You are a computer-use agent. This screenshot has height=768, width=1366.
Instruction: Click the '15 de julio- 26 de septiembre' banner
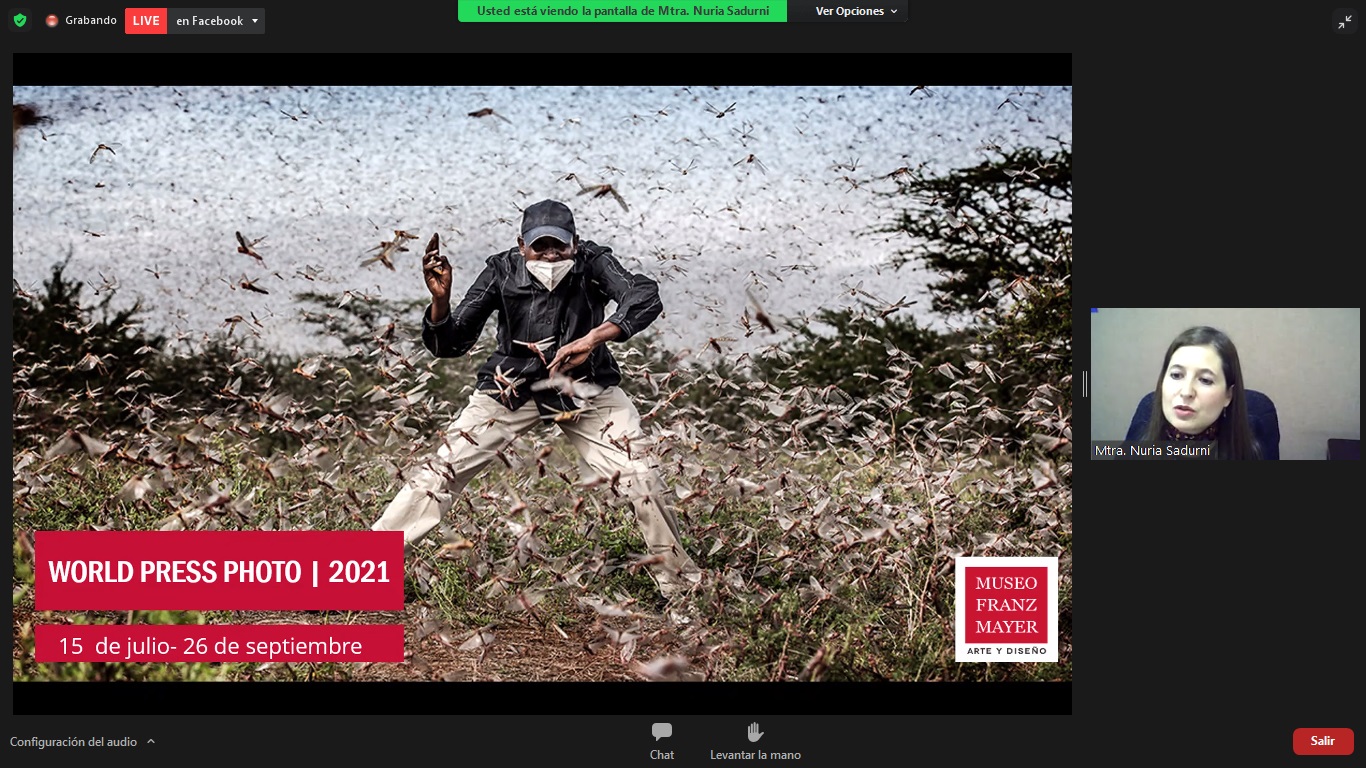coord(219,645)
